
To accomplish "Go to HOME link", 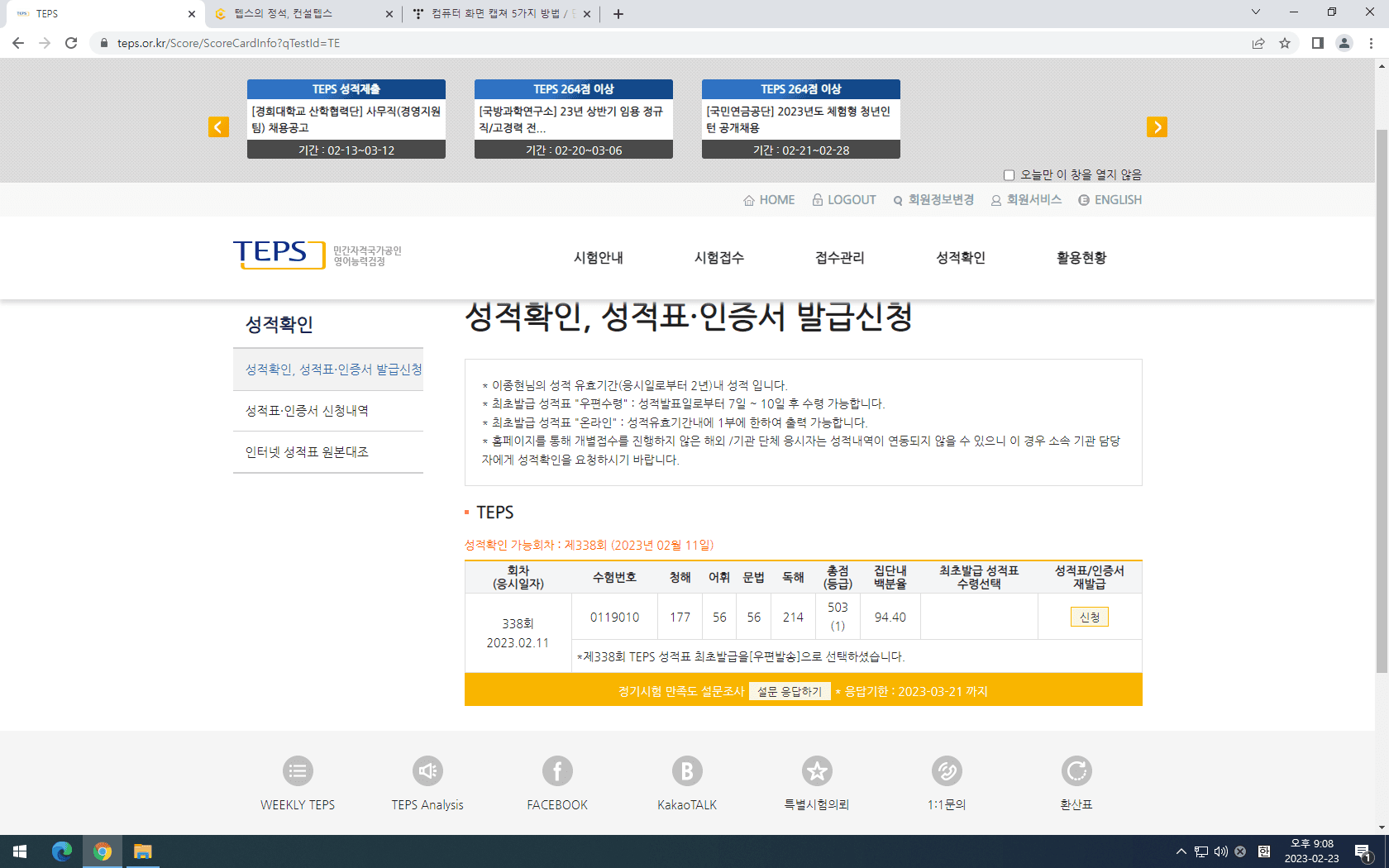I will point(769,200).
